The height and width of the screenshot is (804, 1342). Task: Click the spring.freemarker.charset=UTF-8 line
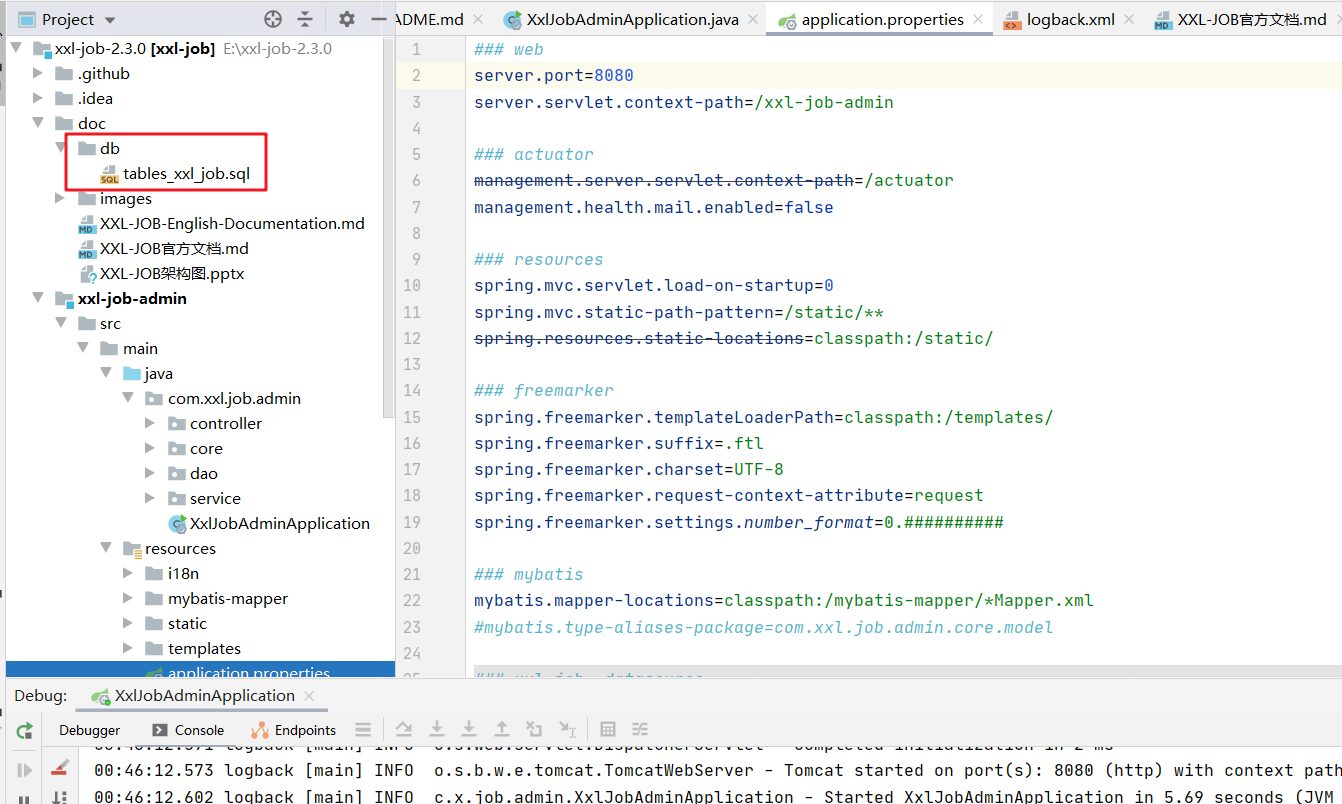point(629,469)
